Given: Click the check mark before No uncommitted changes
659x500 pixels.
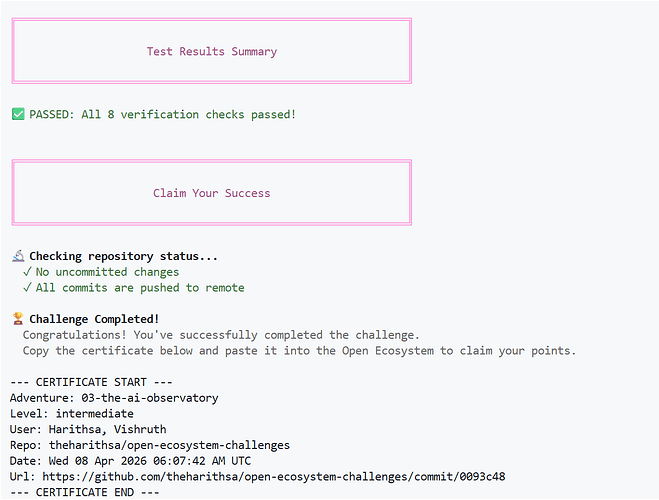Looking at the screenshot, I should point(27,272).
